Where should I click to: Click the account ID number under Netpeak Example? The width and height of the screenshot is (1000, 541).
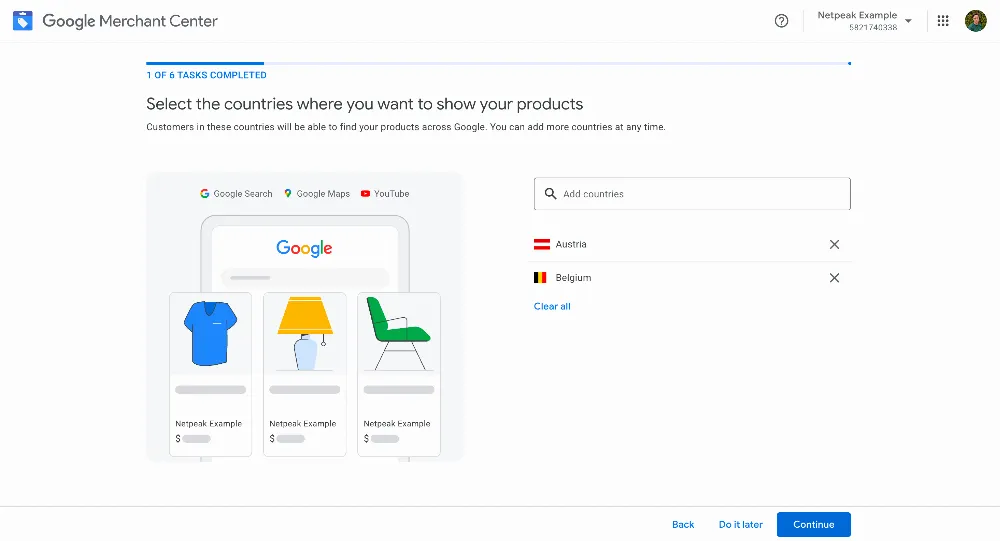pyautogui.click(x=872, y=27)
